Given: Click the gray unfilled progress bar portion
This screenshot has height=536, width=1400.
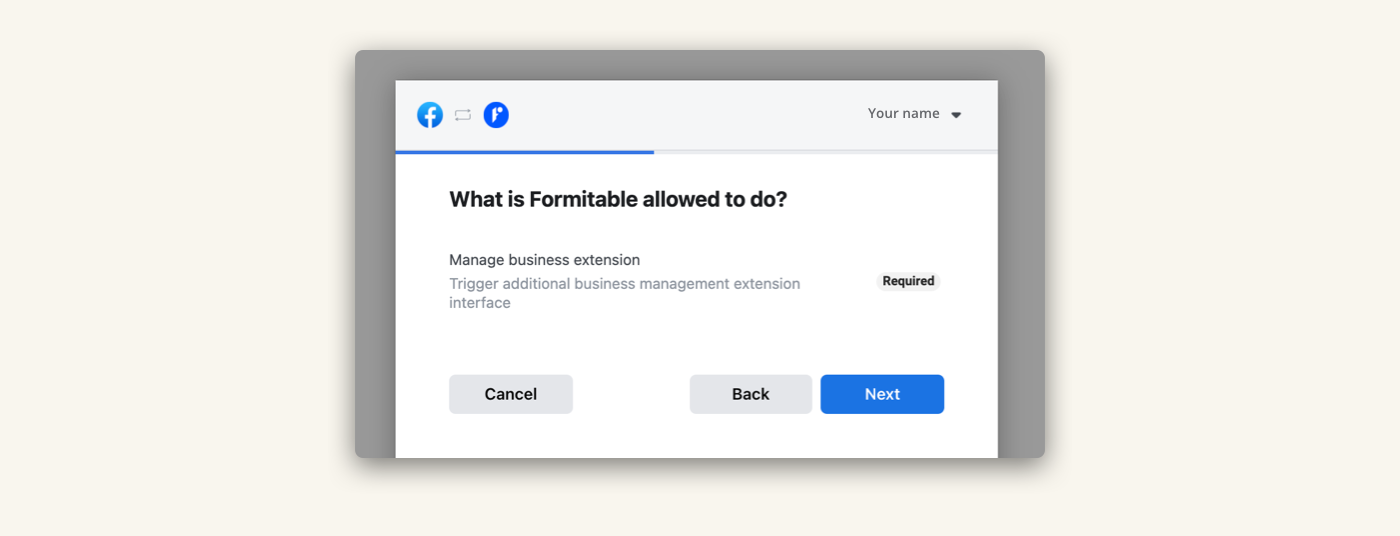Looking at the screenshot, I should tap(826, 152).
